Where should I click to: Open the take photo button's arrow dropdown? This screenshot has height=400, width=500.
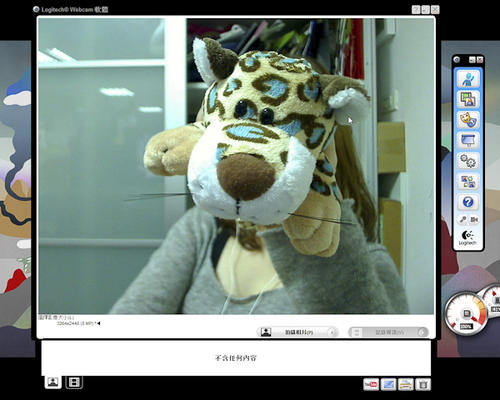coord(332,332)
